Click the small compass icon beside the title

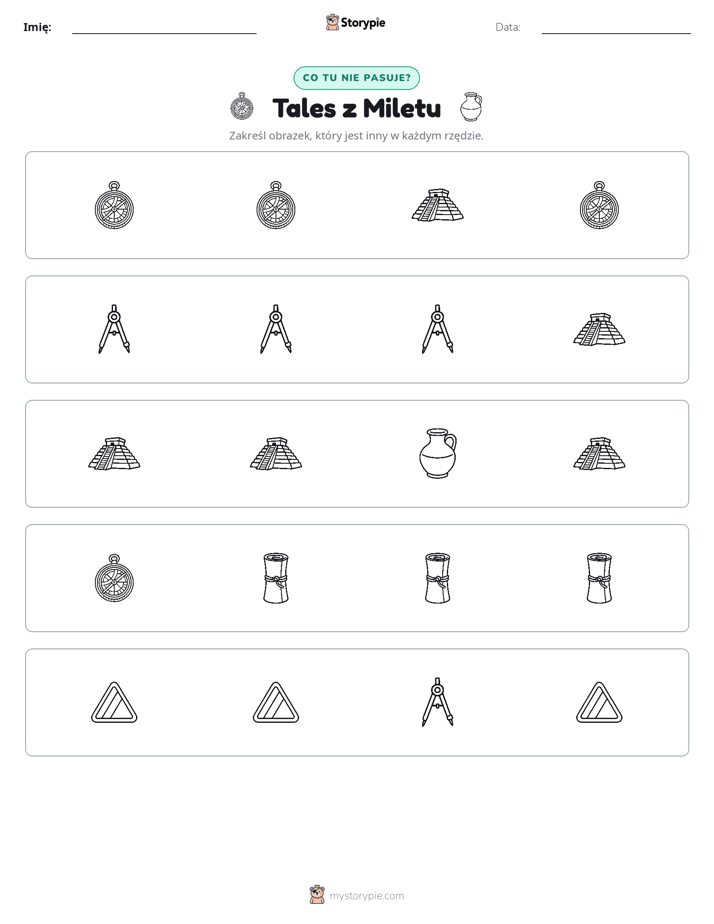click(242, 107)
